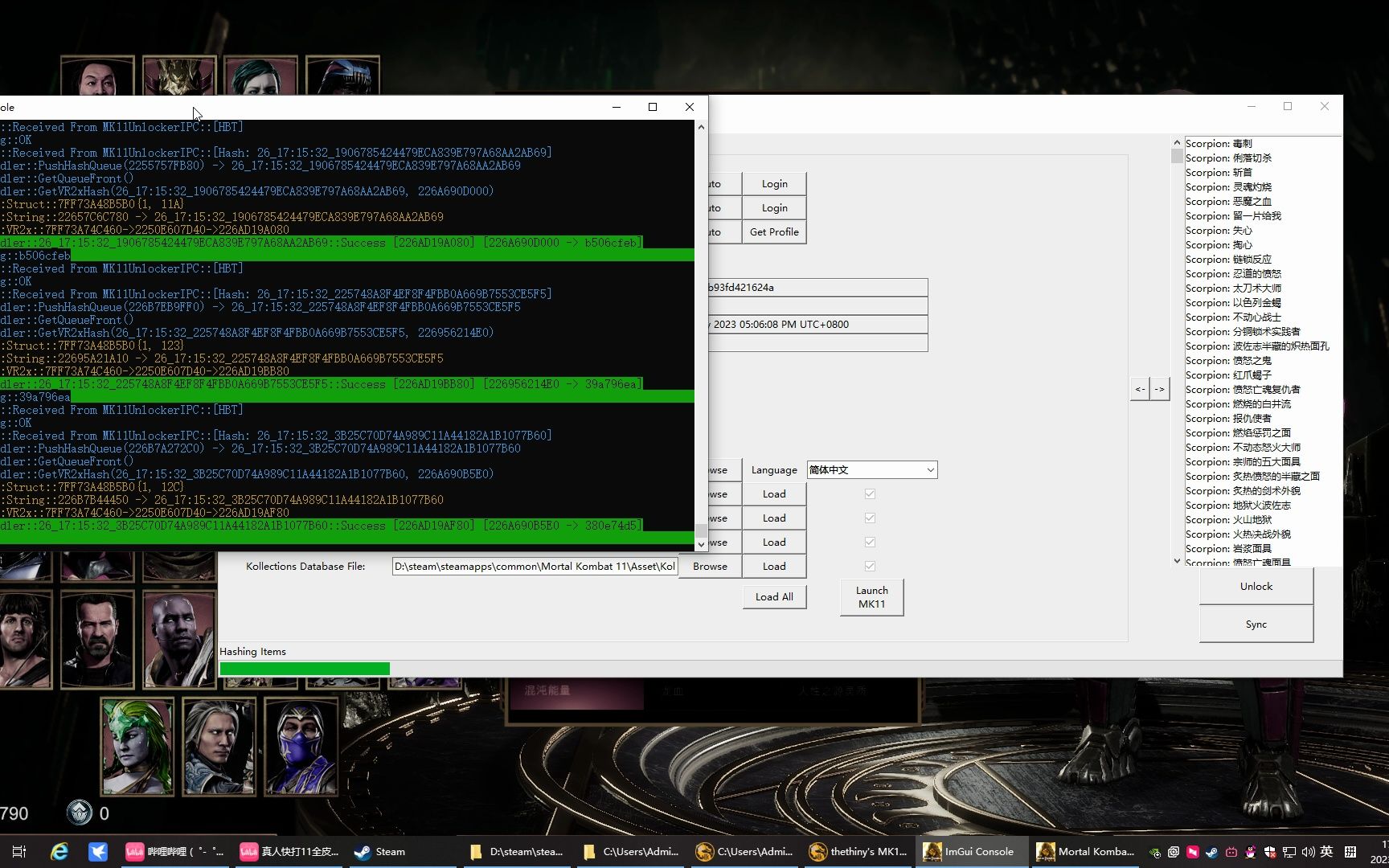This screenshot has height=868, width=1389.
Task: Click the 拼 IME mode indicator
Action: (x=1350, y=852)
